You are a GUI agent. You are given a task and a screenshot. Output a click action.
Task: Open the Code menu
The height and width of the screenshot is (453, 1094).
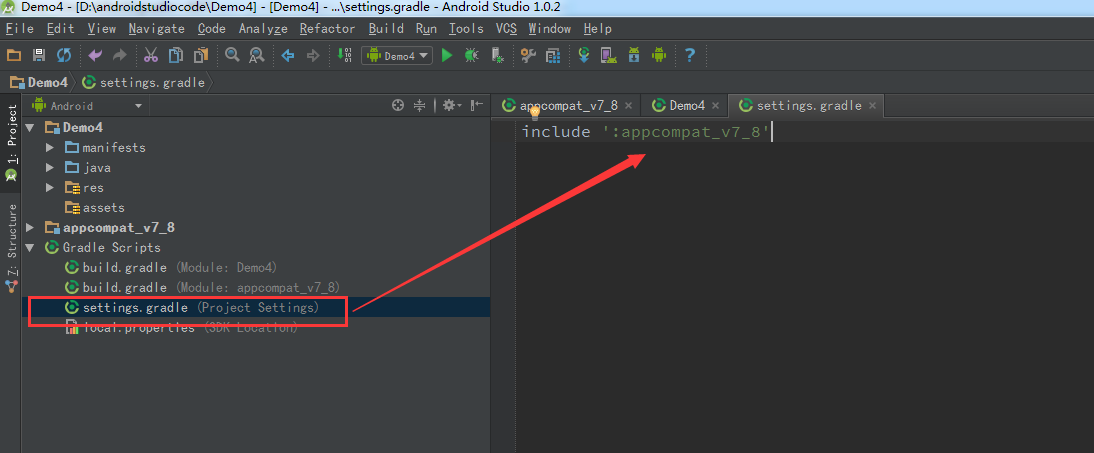click(x=211, y=29)
